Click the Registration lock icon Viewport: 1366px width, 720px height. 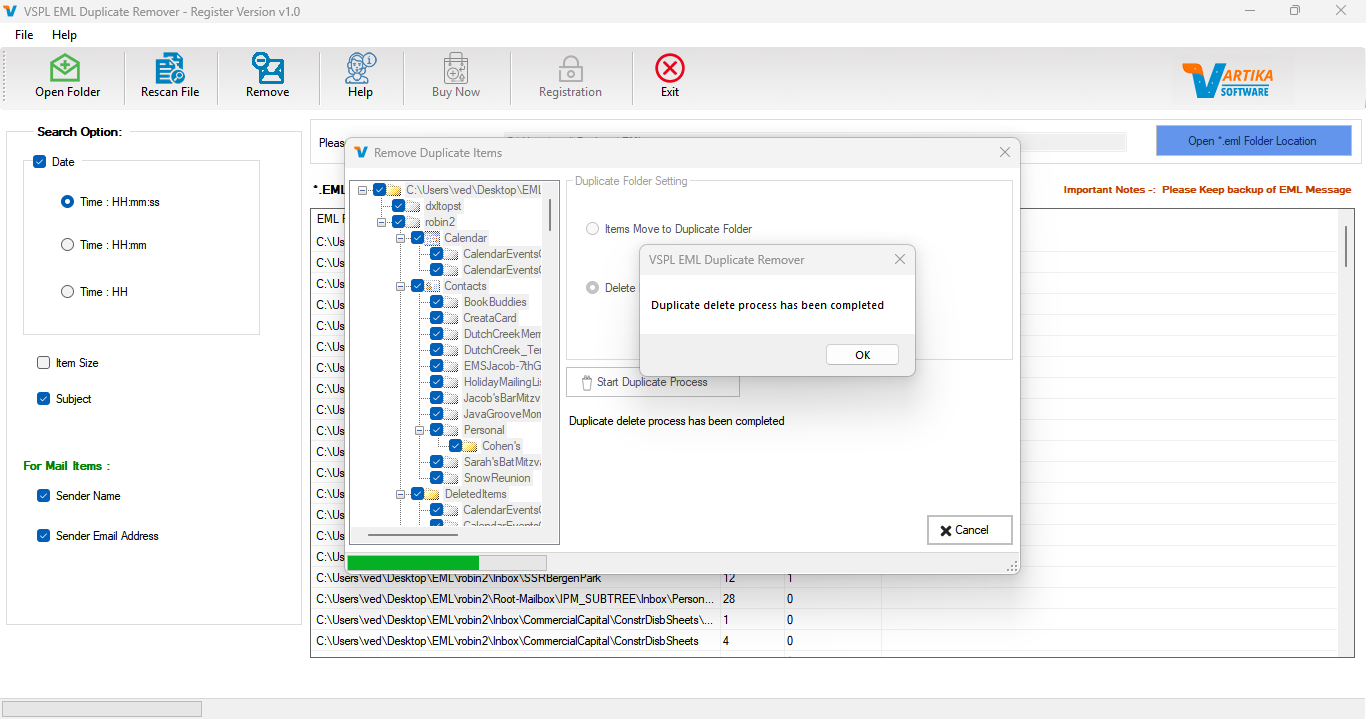(x=570, y=69)
